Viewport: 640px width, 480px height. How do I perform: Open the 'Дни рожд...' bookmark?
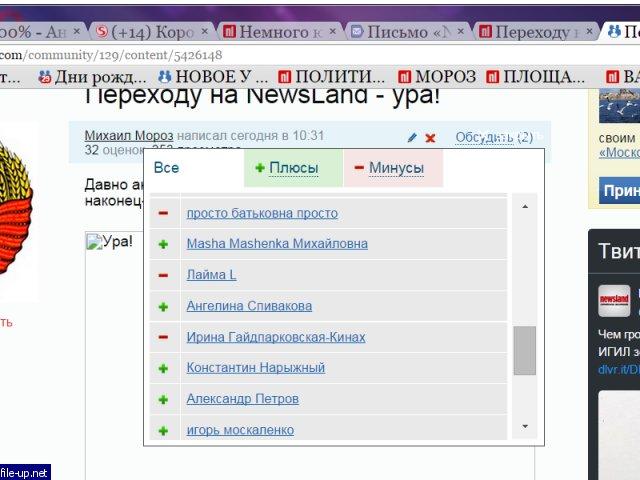coord(92,77)
